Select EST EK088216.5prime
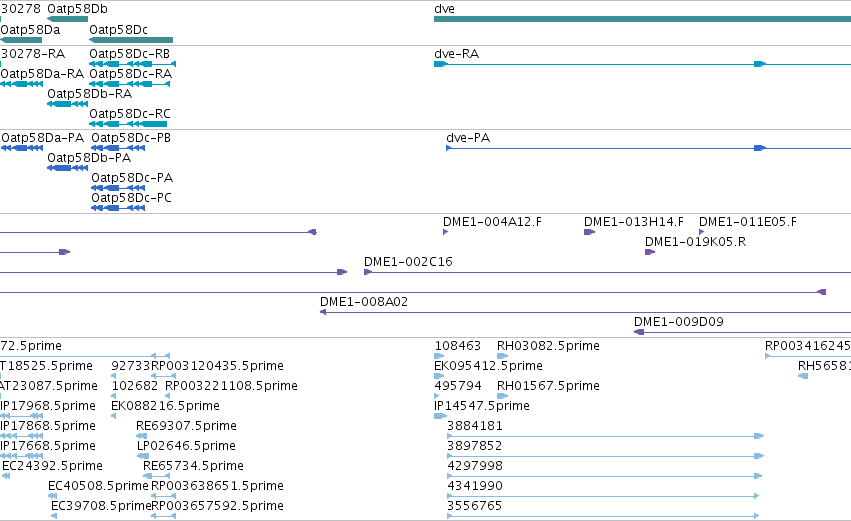This screenshot has height=521, width=851. tap(165, 406)
